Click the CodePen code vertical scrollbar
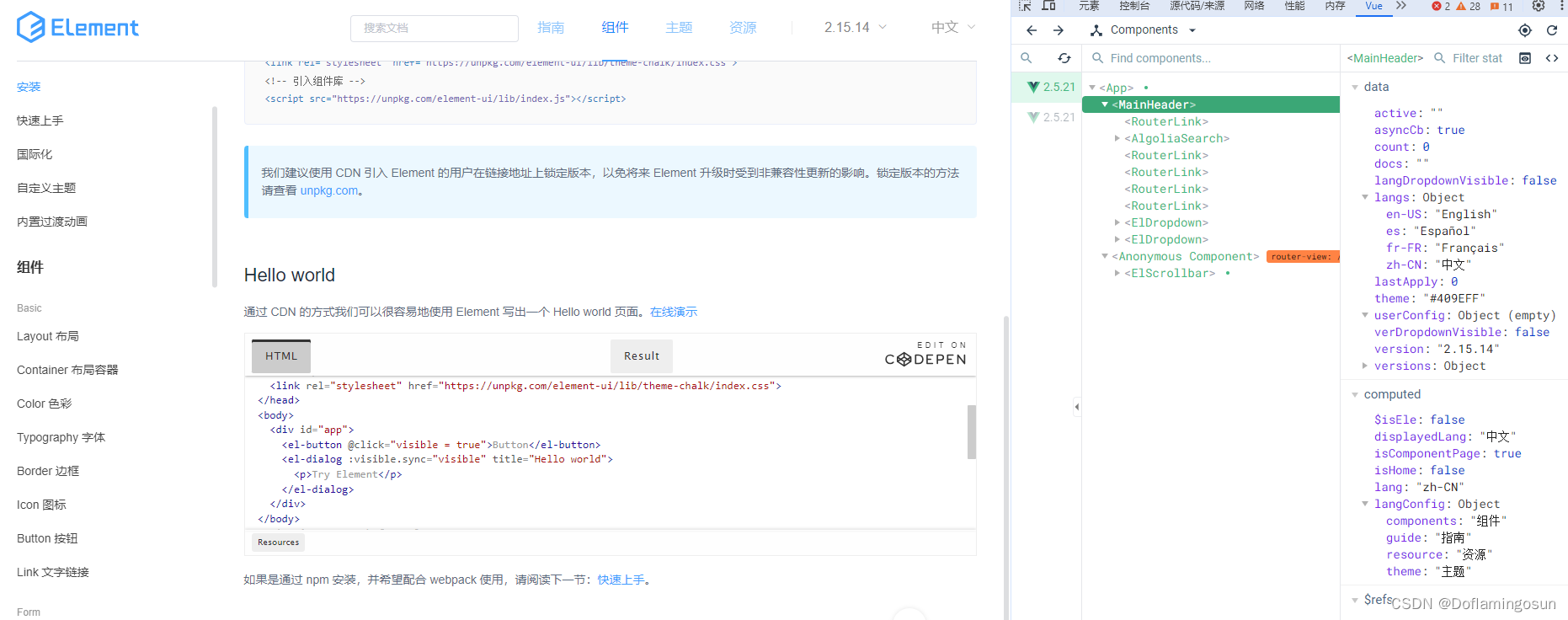This screenshot has width=1568, height=620. [972, 431]
